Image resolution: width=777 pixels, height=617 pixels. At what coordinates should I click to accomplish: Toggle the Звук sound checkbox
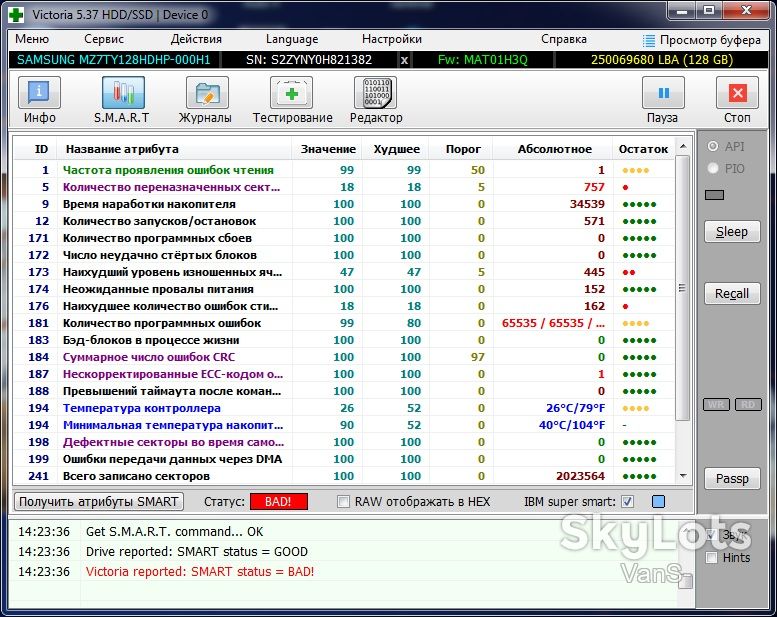click(x=712, y=535)
